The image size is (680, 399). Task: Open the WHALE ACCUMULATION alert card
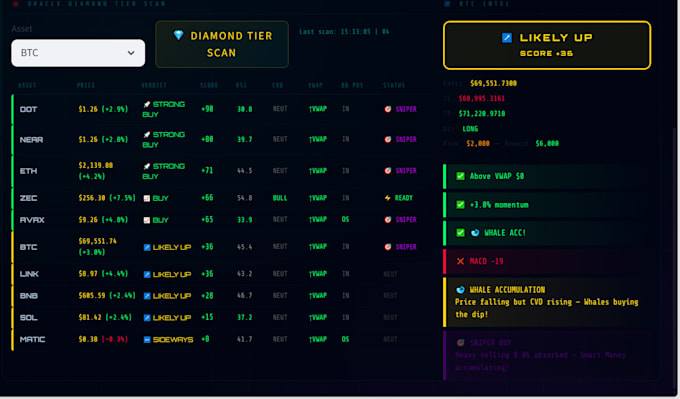(x=546, y=302)
